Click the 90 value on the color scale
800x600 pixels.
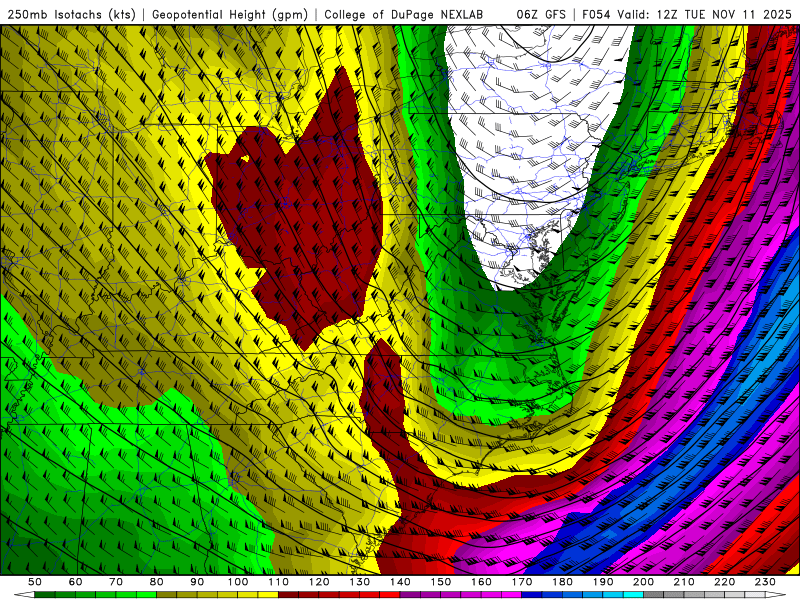tap(197, 582)
